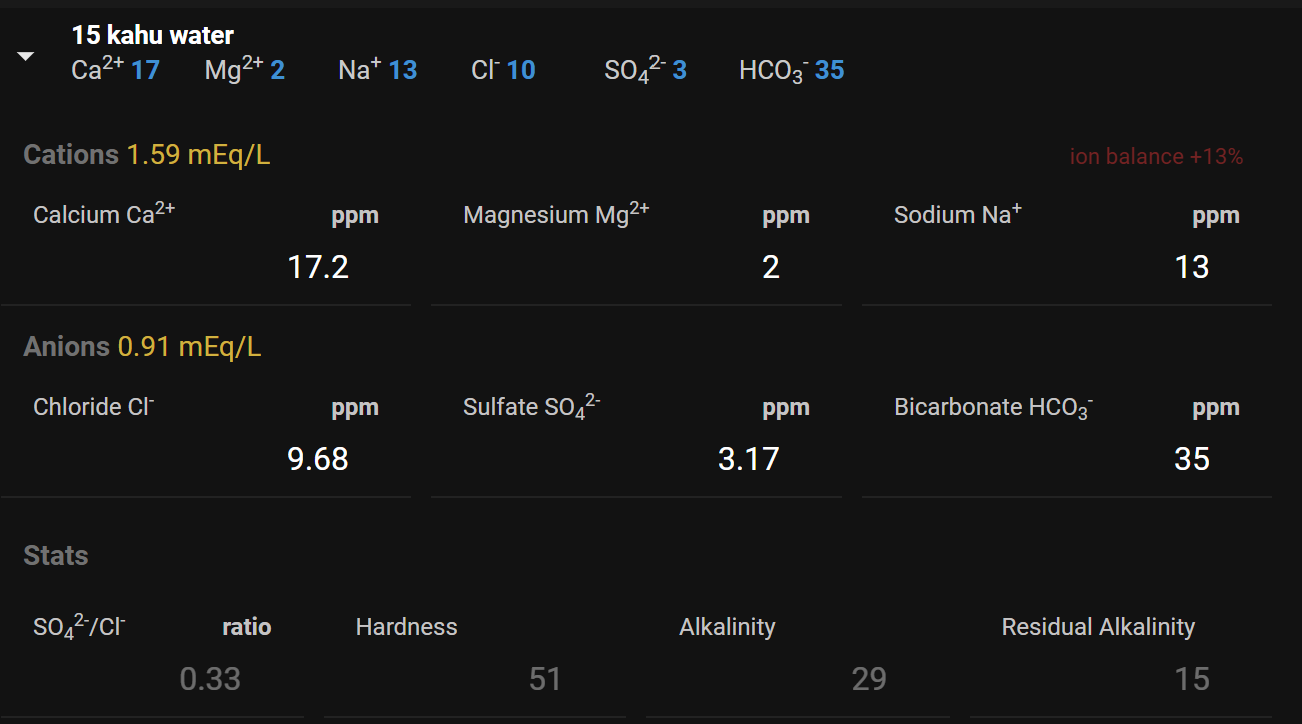Click the Hardness value 51
Screen dimensions: 1302x724
click(544, 679)
